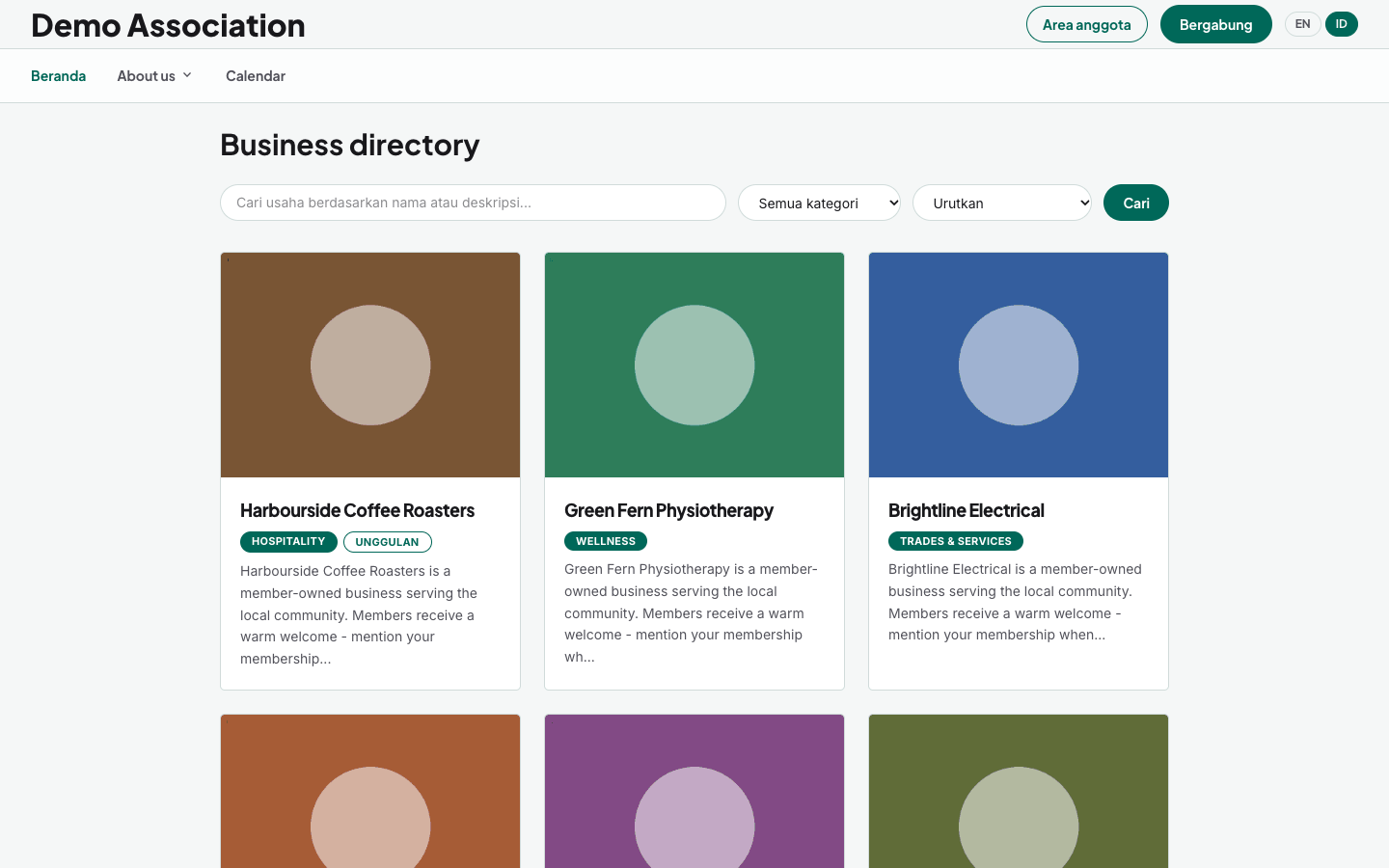Open the Semua kategori dropdown
Screen dimensions: 1389x868
click(x=819, y=203)
